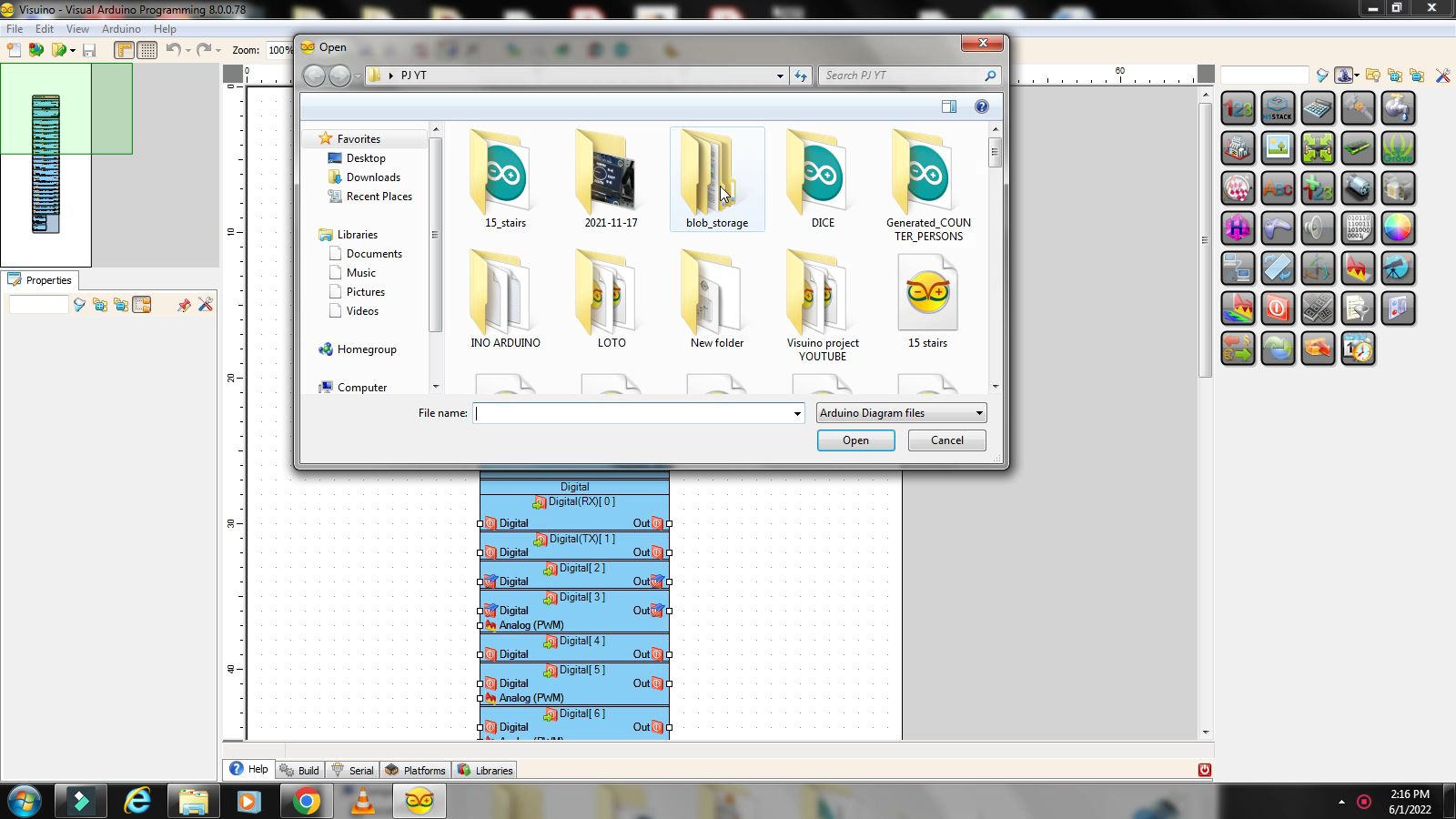Open VLC media player from taskbar

click(x=363, y=802)
